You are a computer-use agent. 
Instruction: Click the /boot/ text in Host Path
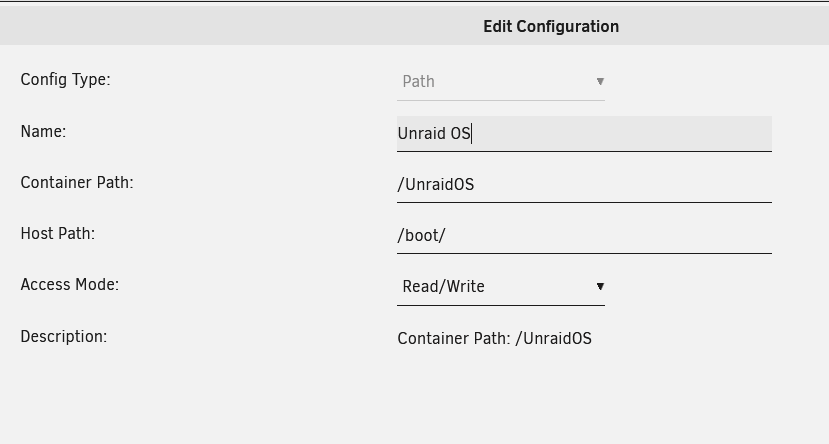point(421,236)
